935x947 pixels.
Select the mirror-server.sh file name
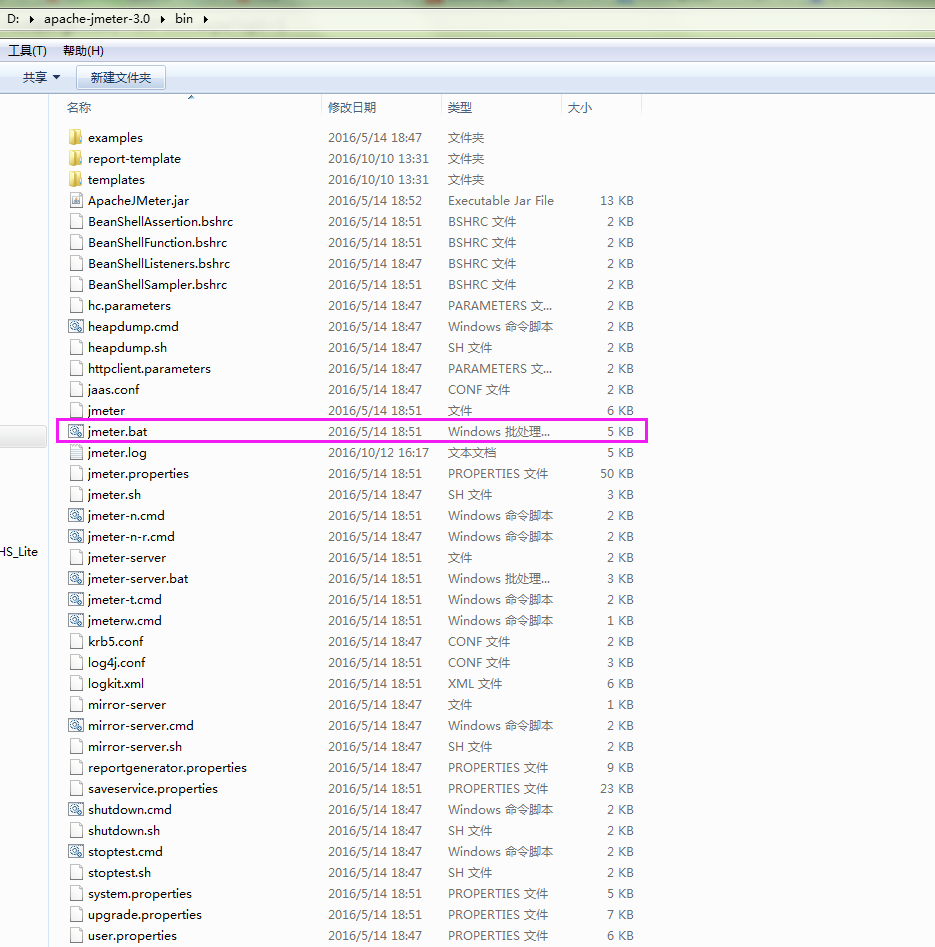click(x=135, y=746)
